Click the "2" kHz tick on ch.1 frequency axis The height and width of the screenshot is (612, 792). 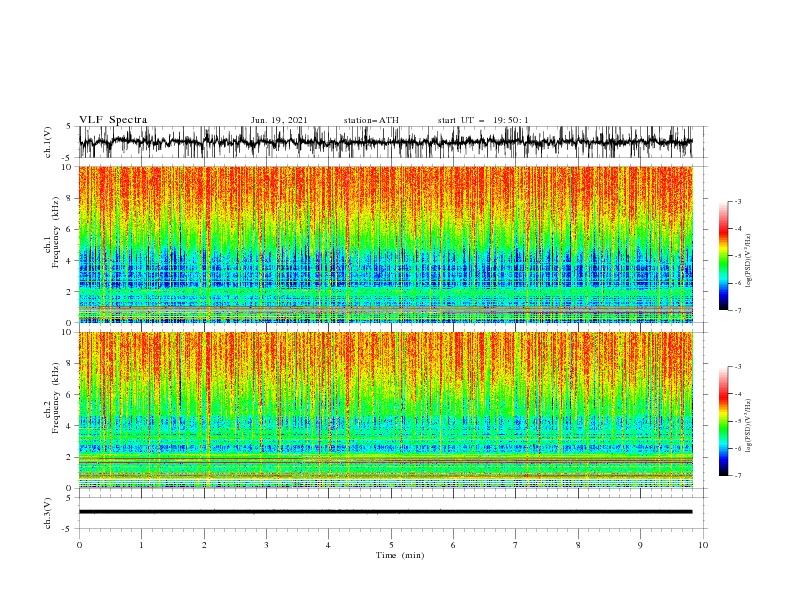tap(69, 292)
